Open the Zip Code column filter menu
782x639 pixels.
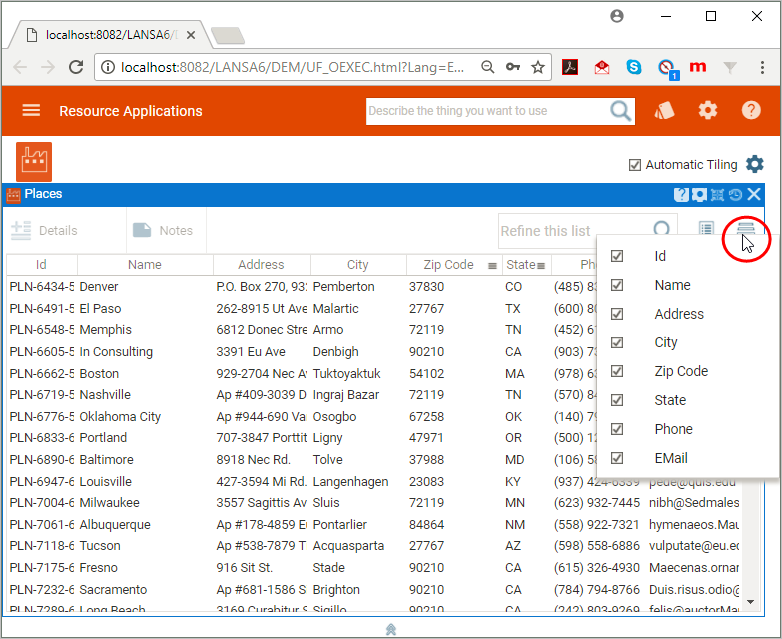pyautogui.click(x=492, y=266)
